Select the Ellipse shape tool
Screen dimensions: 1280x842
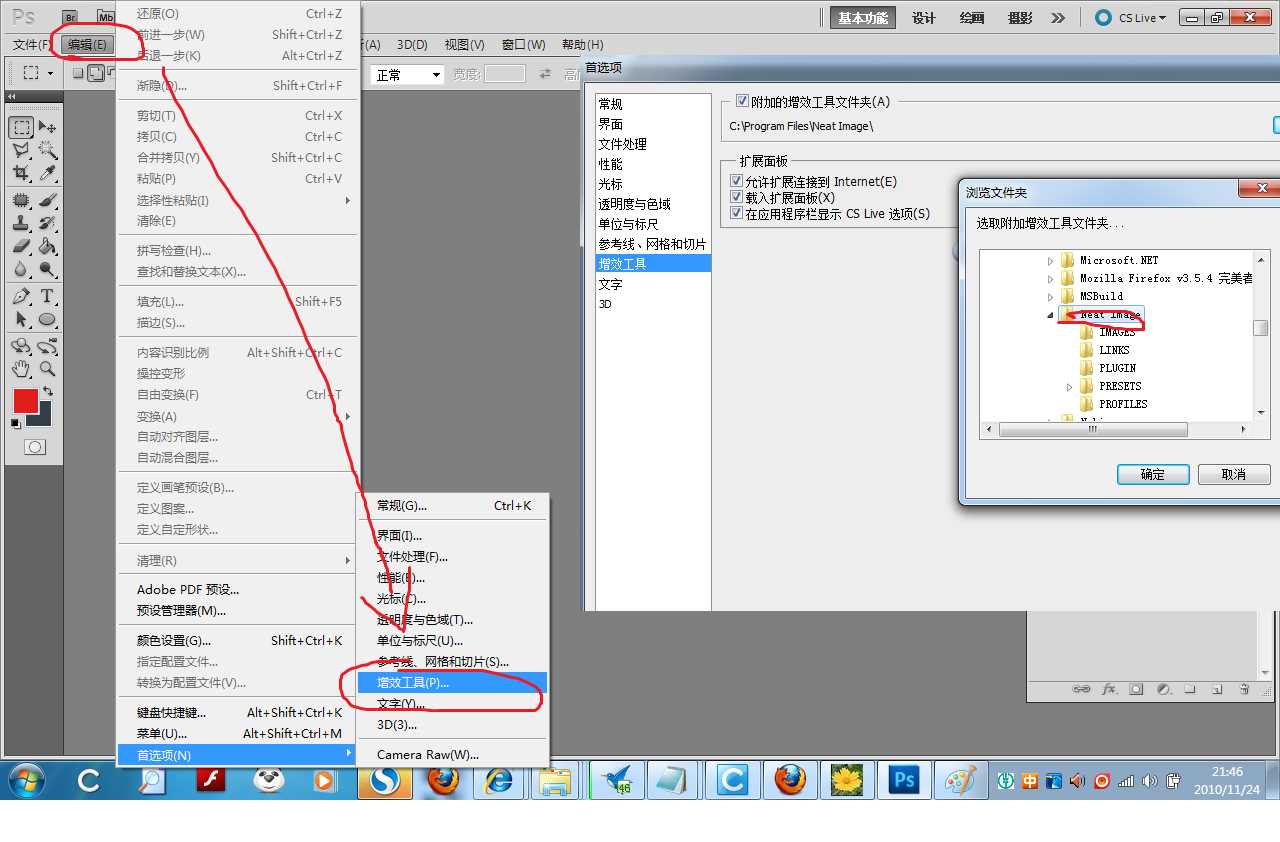47,320
